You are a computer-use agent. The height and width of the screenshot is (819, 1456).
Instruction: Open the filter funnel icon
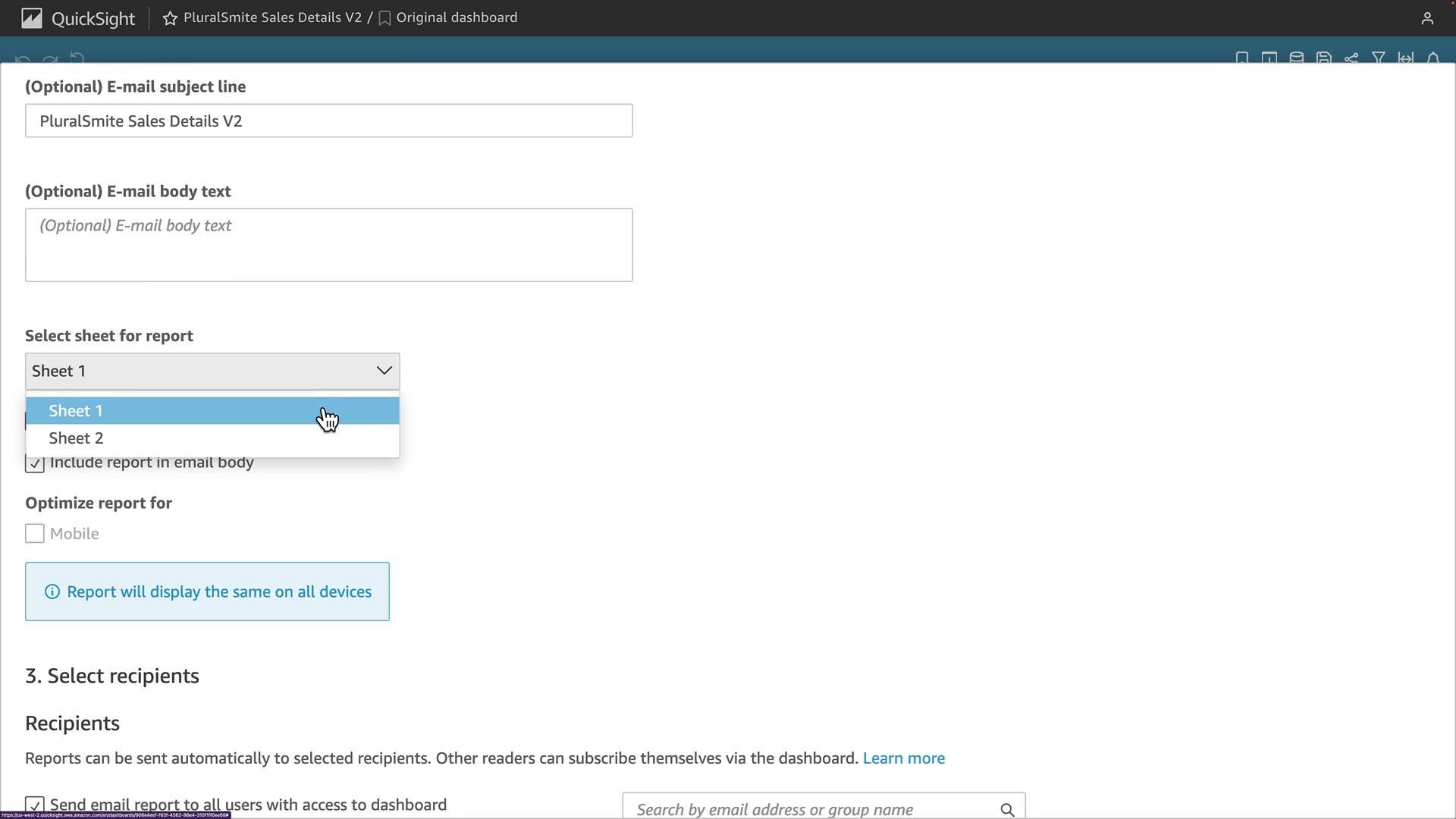tap(1379, 58)
